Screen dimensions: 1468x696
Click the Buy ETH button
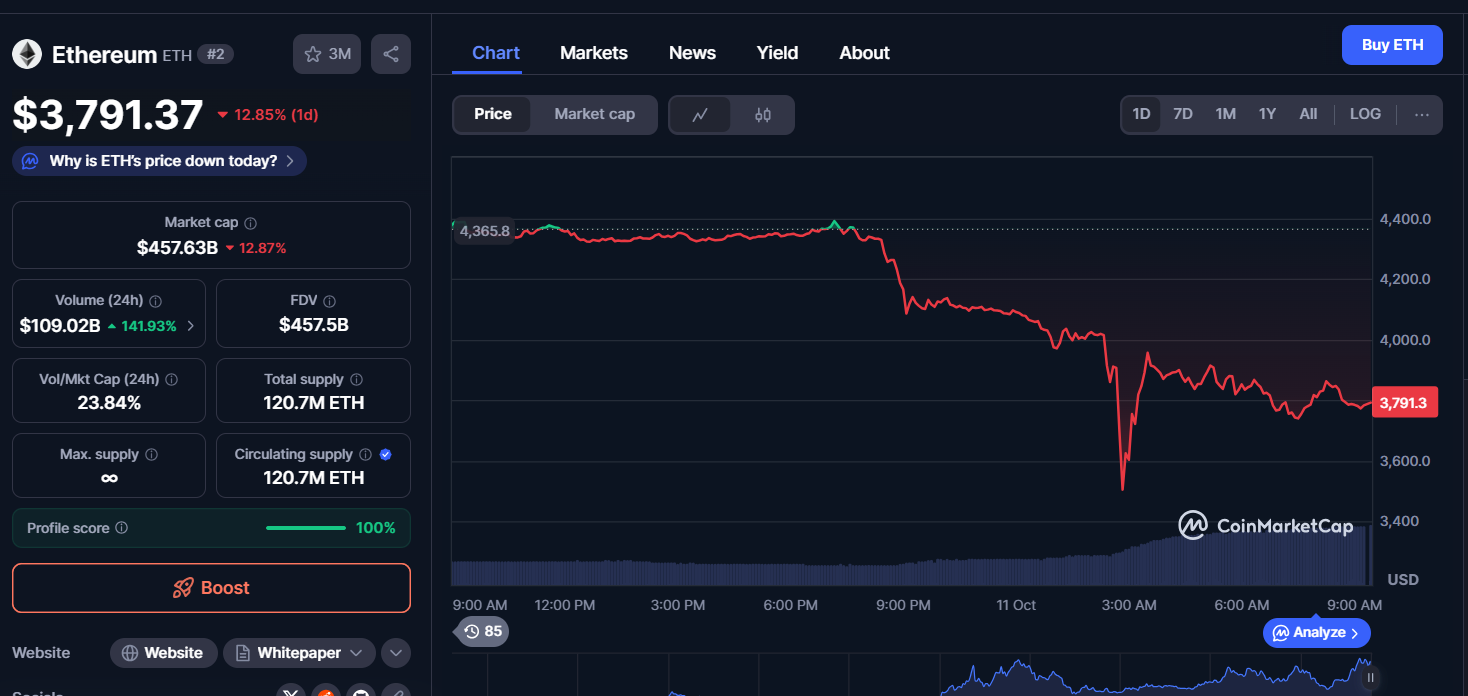[1392, 45]
